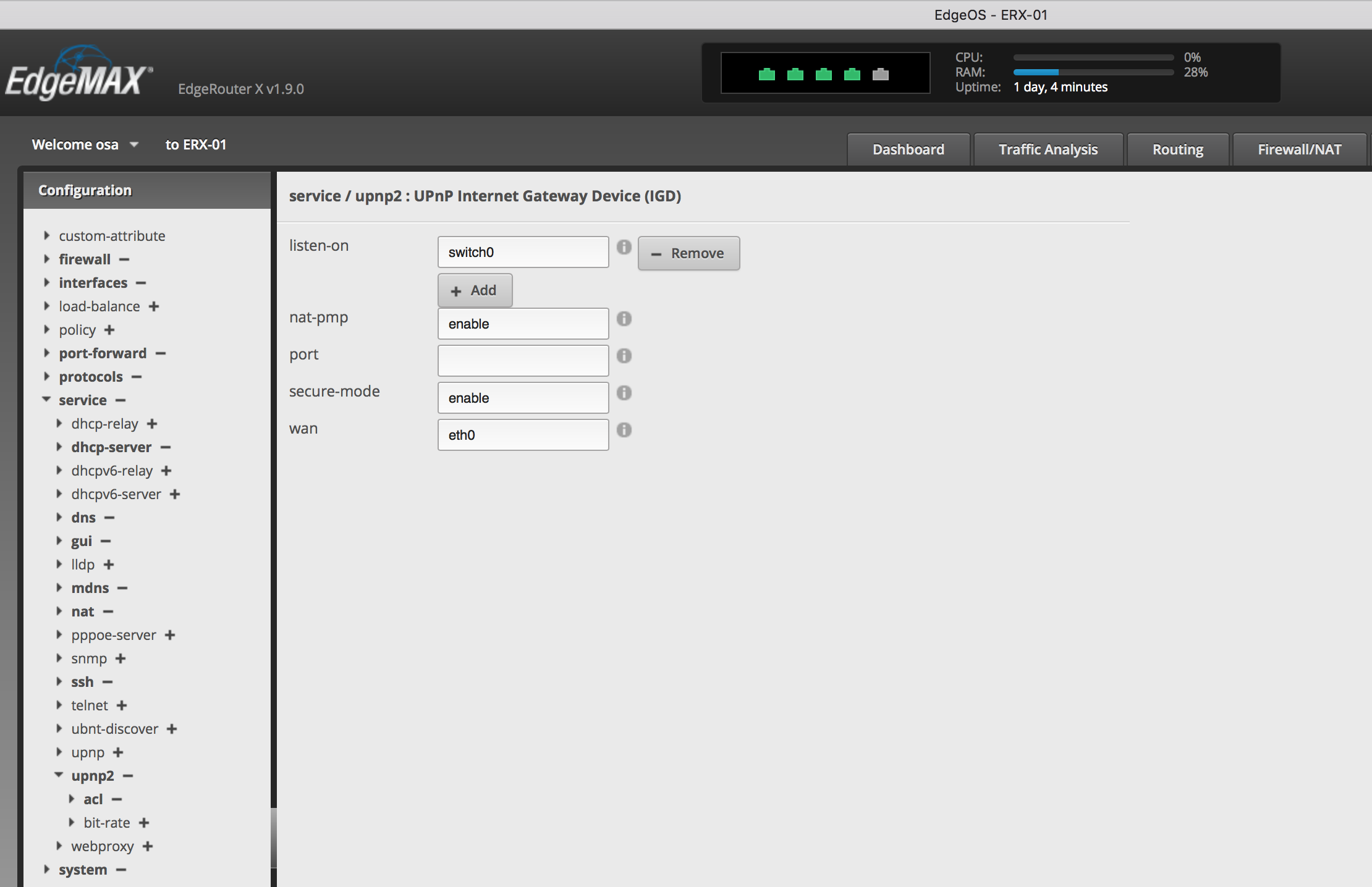Select the webproxy tree item
This screenshot has height=887, width=1372.
click(103, 846)
